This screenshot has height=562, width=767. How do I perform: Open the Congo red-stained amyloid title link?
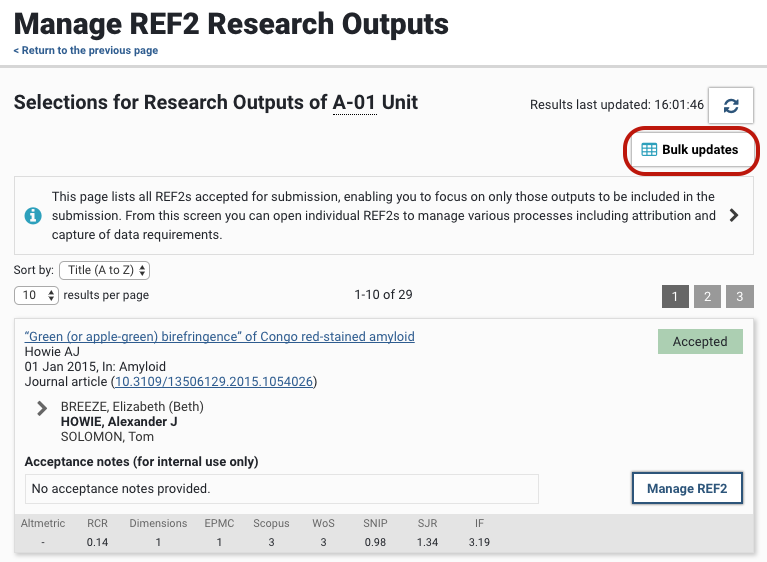click(219, 337)
